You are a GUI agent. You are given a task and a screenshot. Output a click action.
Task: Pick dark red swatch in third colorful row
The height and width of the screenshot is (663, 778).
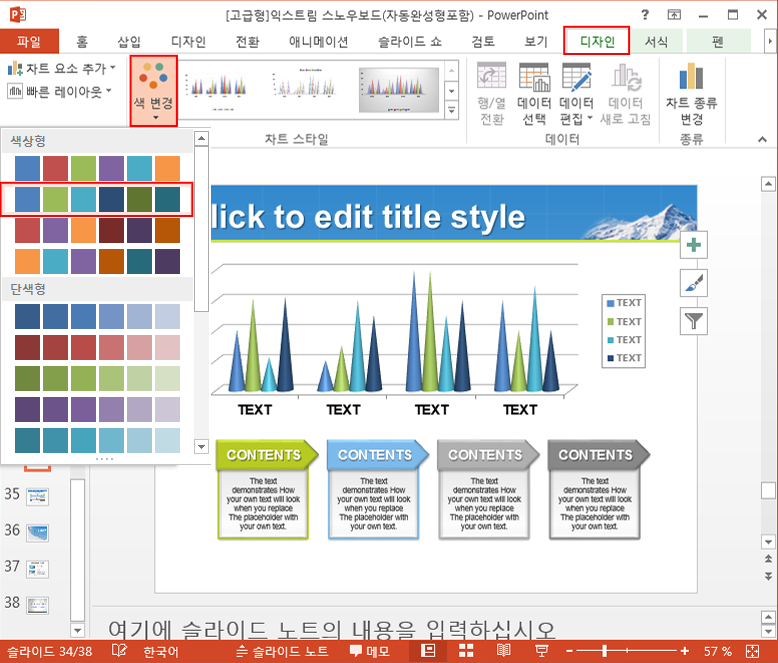pyautogui.click(x=111, y=231)
